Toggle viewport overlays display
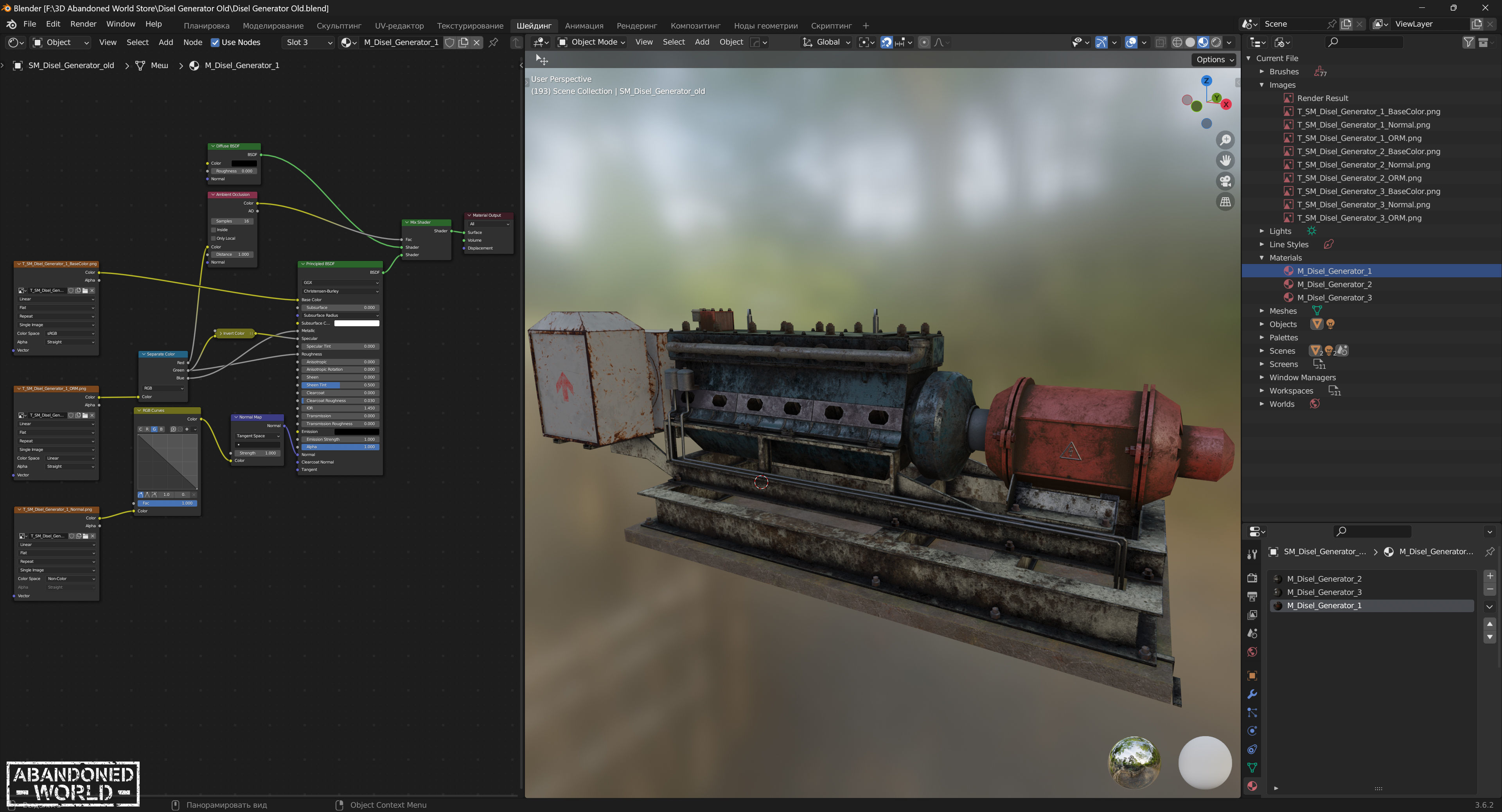The image size is (1502, 812). 1131,42
